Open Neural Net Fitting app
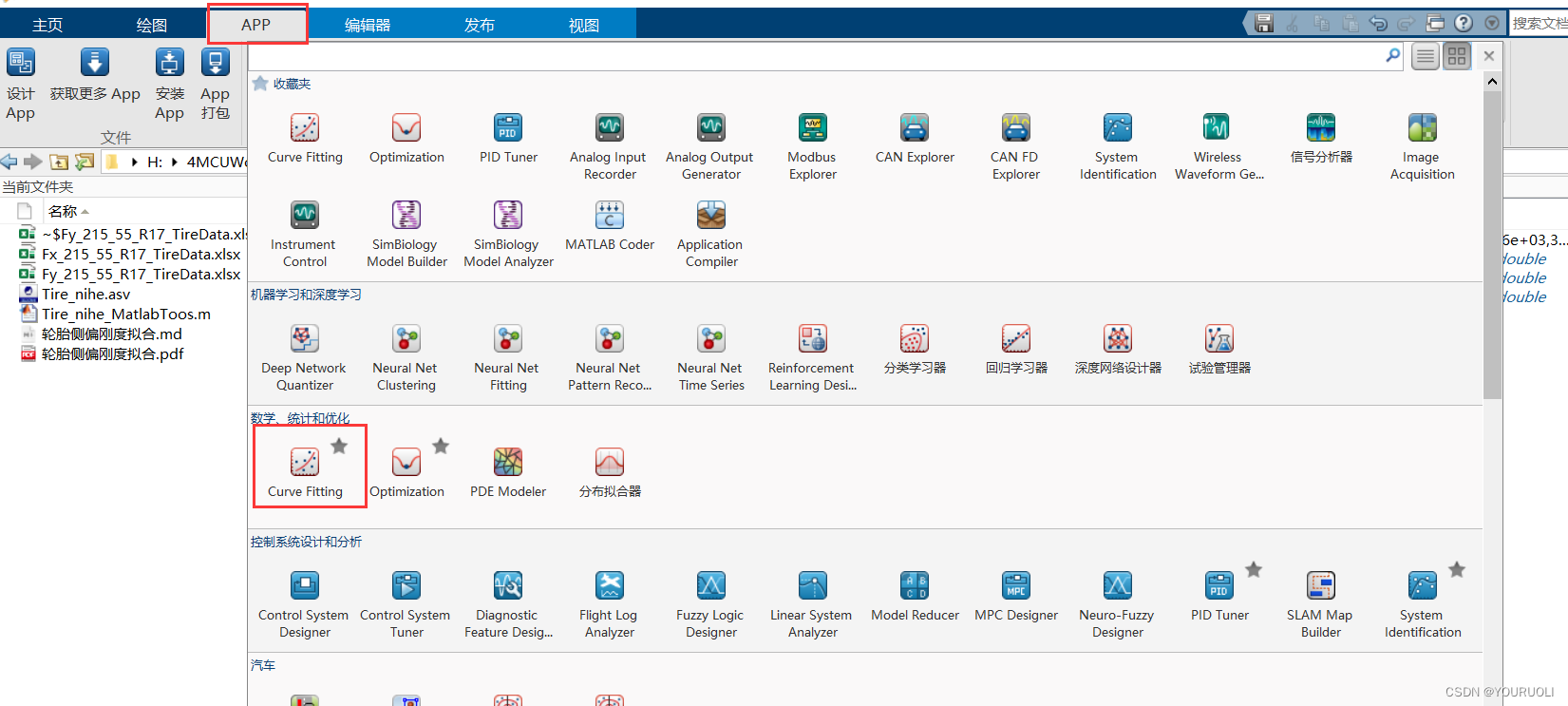The image size is (1568, 706). click(x=508, y=358)
